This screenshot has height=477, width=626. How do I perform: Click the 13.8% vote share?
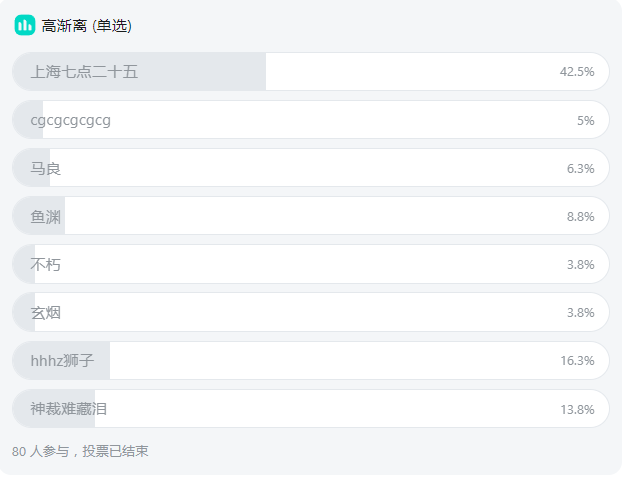pyautogui.click(x=577, y=410)
